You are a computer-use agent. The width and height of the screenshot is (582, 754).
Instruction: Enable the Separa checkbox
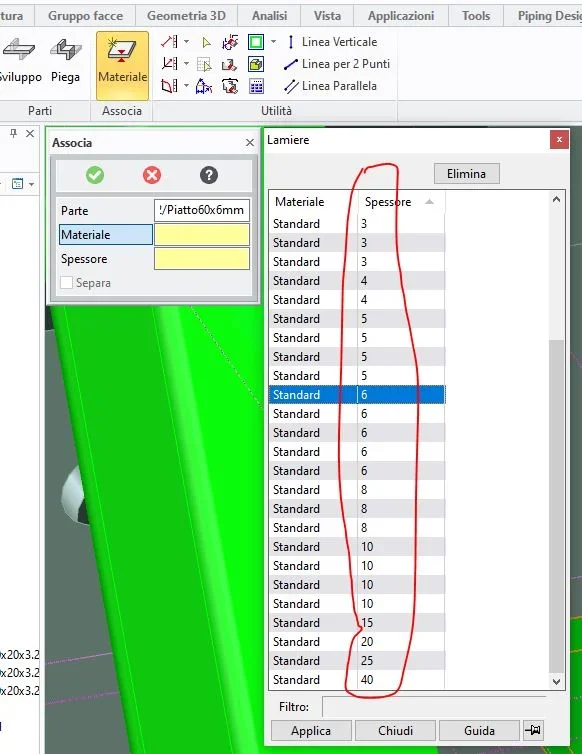coord(66,283)
